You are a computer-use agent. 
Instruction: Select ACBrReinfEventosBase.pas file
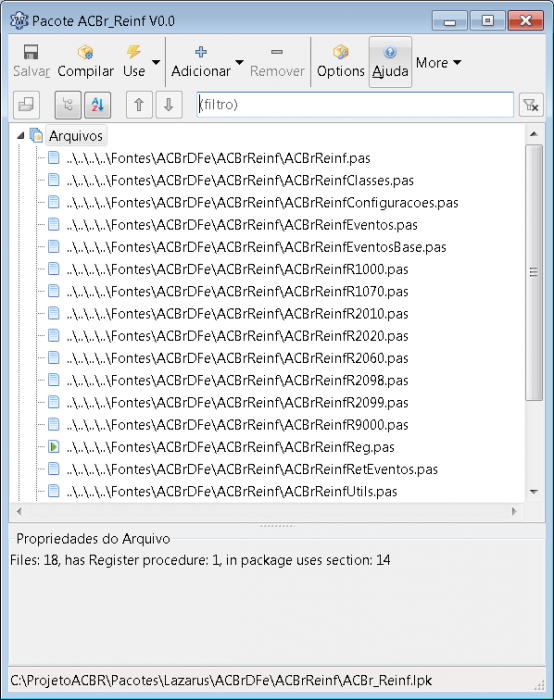coord(256,247)
